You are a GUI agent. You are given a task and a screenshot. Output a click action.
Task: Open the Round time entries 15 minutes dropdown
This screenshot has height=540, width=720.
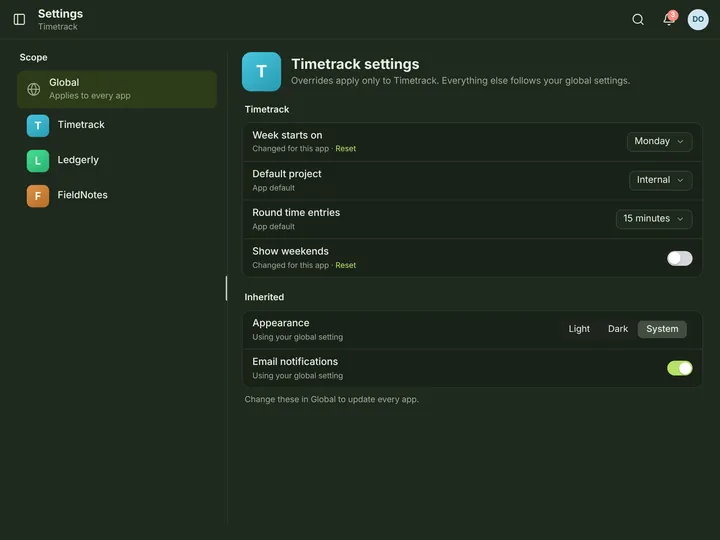pos(654,219)
